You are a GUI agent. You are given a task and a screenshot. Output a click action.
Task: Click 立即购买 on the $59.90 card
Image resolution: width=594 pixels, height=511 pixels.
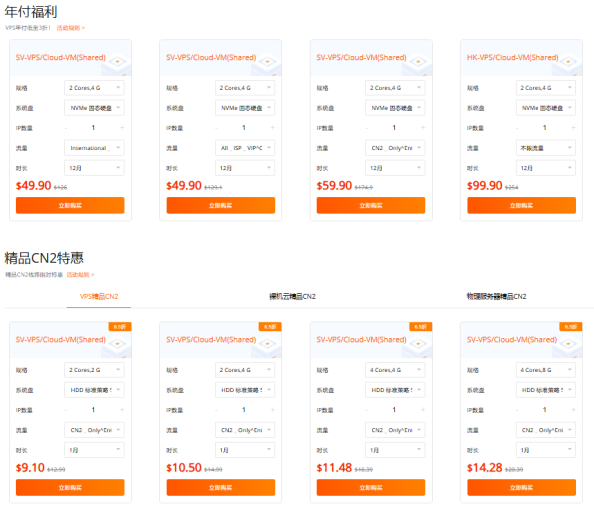click(371, 205)
